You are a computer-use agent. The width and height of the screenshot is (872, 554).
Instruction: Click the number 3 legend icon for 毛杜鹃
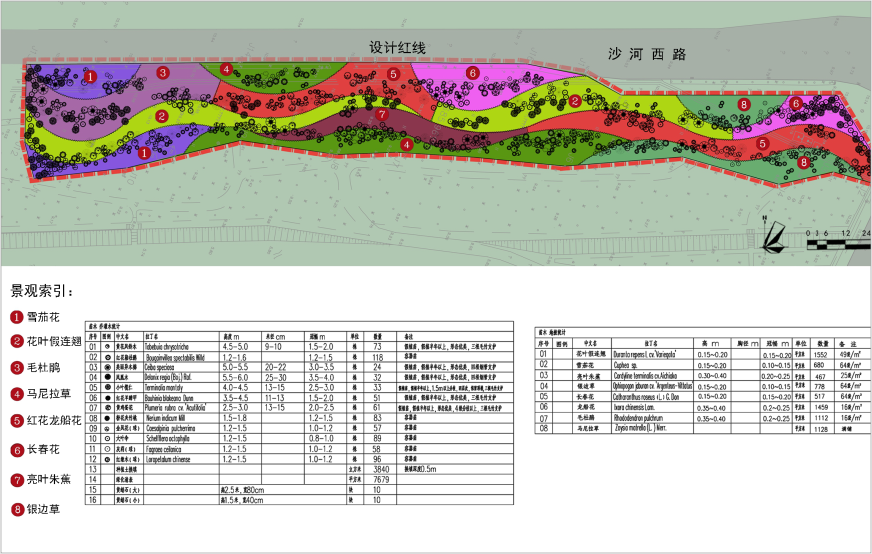click(x=17, y=368)
